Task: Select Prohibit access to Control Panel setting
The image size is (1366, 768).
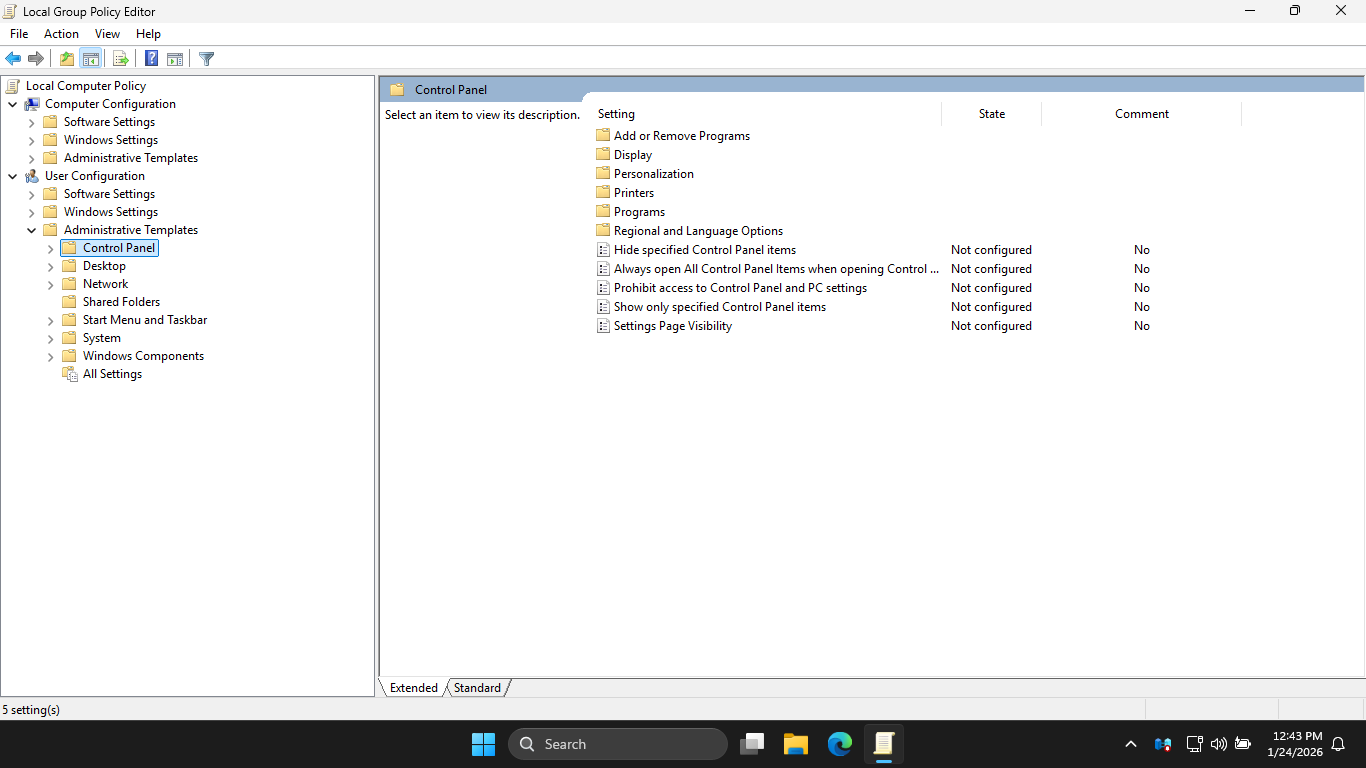Action: click(740, 288)
